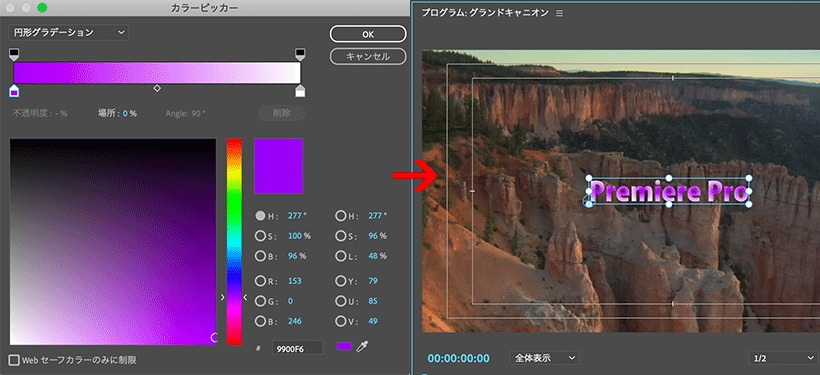Select the HSB saturation S radio button

click(260, 236)
